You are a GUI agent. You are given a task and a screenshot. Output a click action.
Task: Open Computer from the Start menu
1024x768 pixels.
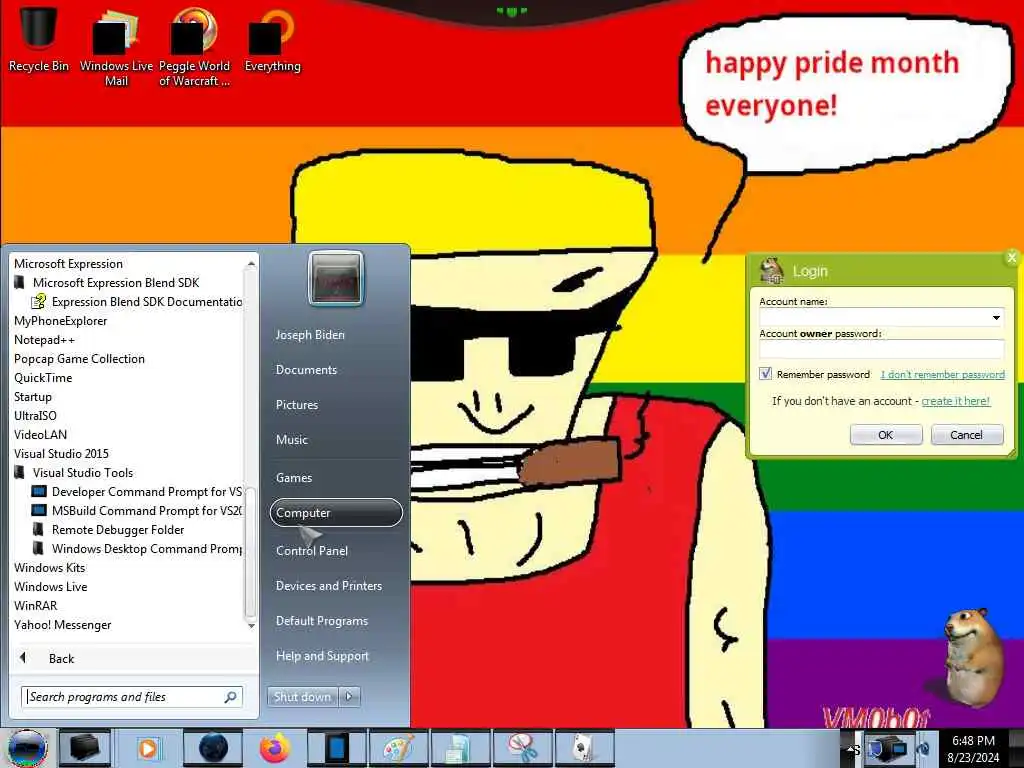point(336,513)
